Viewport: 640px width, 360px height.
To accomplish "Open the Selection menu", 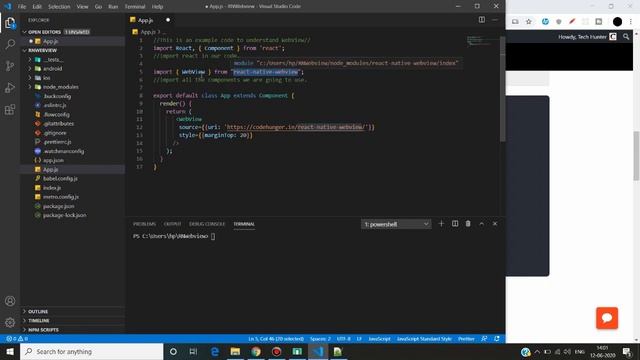I will (59, 7).
